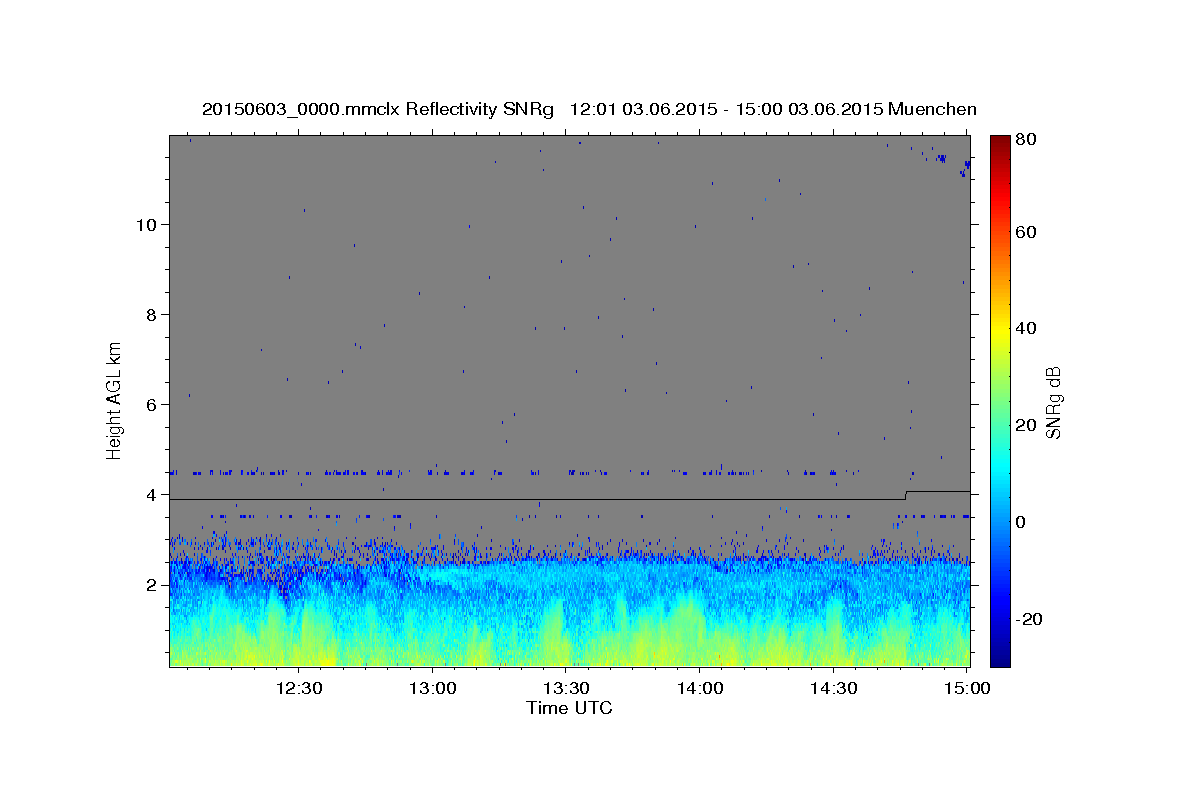Click the step in the black line near 14:45
This screenshot has width=1200, height=800.
pos(906,495)
